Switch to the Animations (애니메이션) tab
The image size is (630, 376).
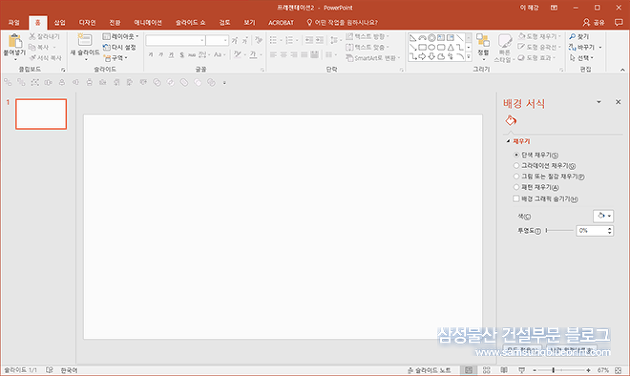(148, 22)
